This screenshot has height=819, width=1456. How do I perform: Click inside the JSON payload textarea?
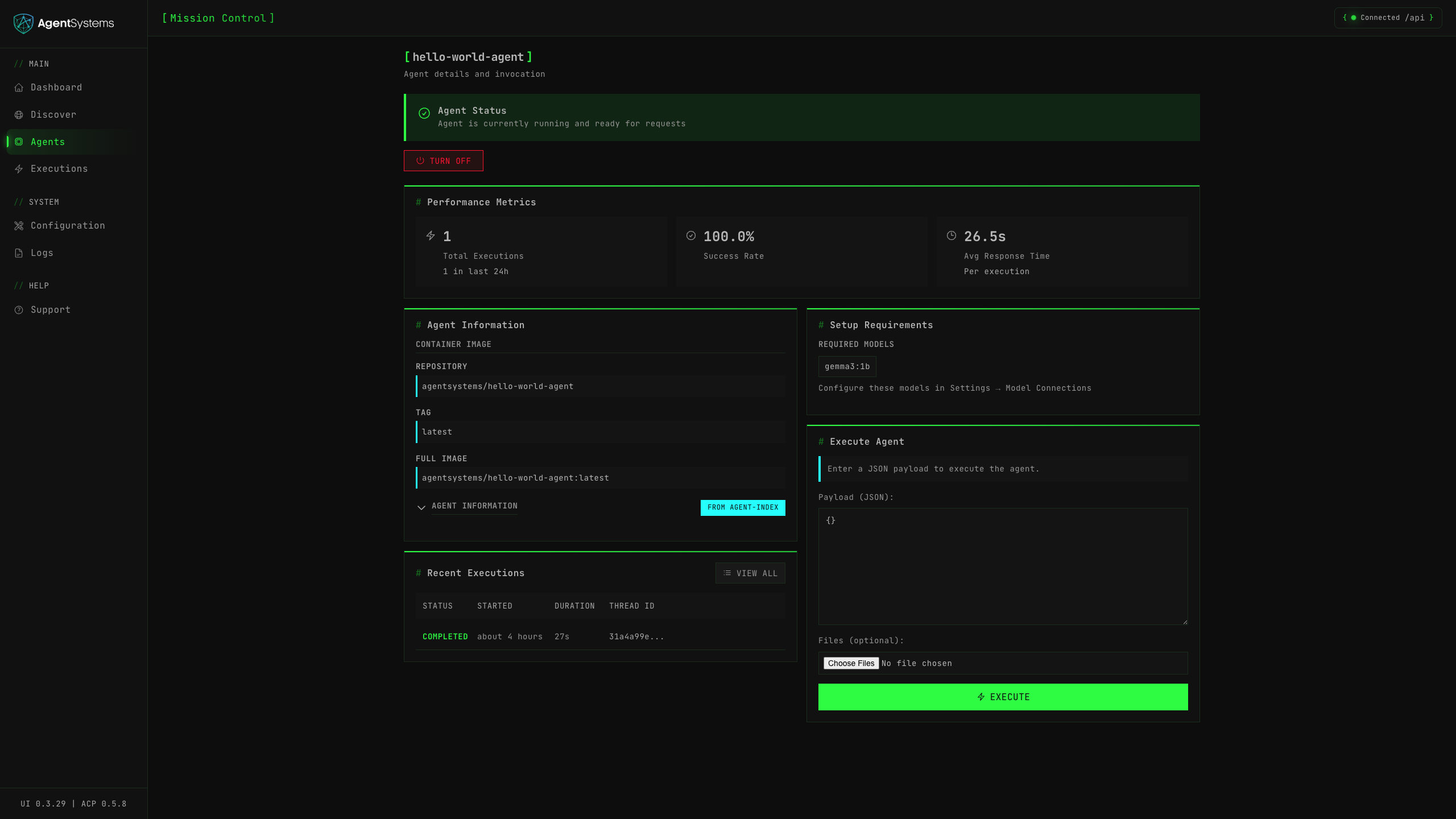click(1002, 566)
